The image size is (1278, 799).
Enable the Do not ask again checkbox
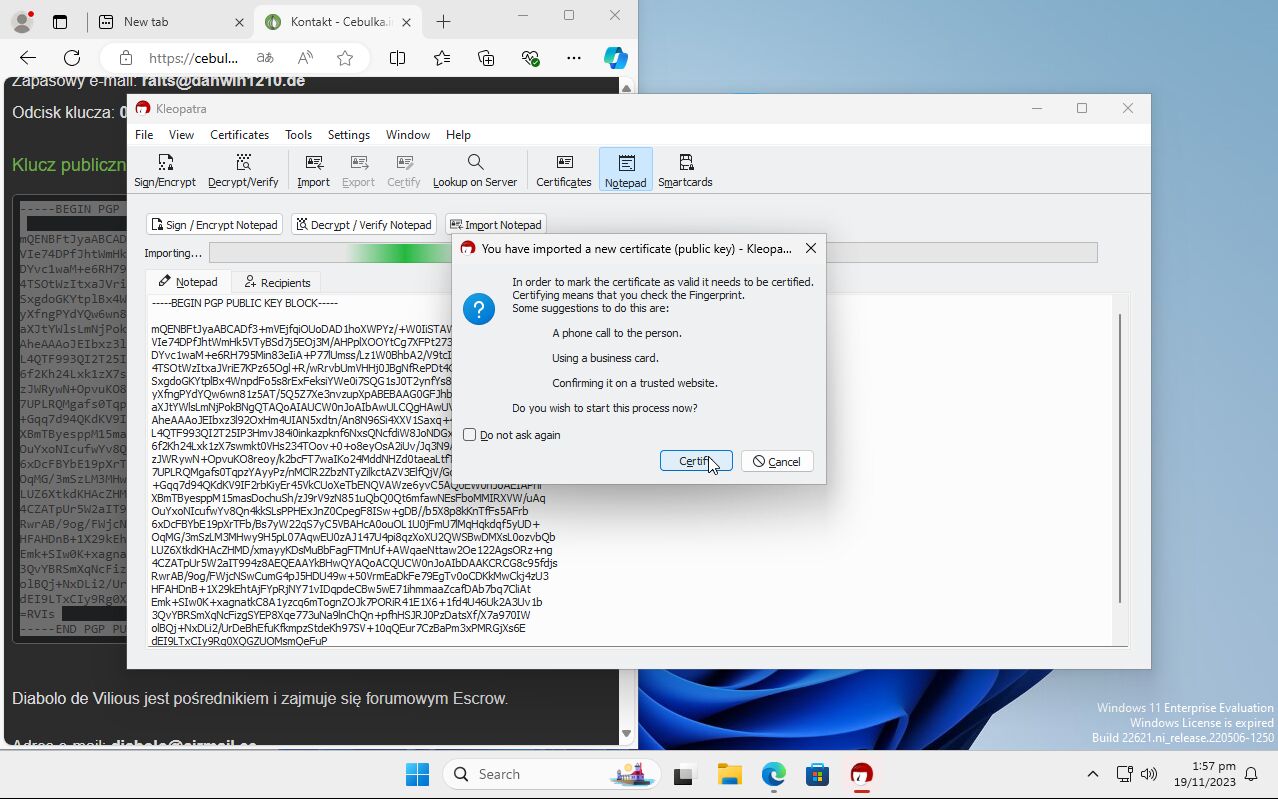470,435
